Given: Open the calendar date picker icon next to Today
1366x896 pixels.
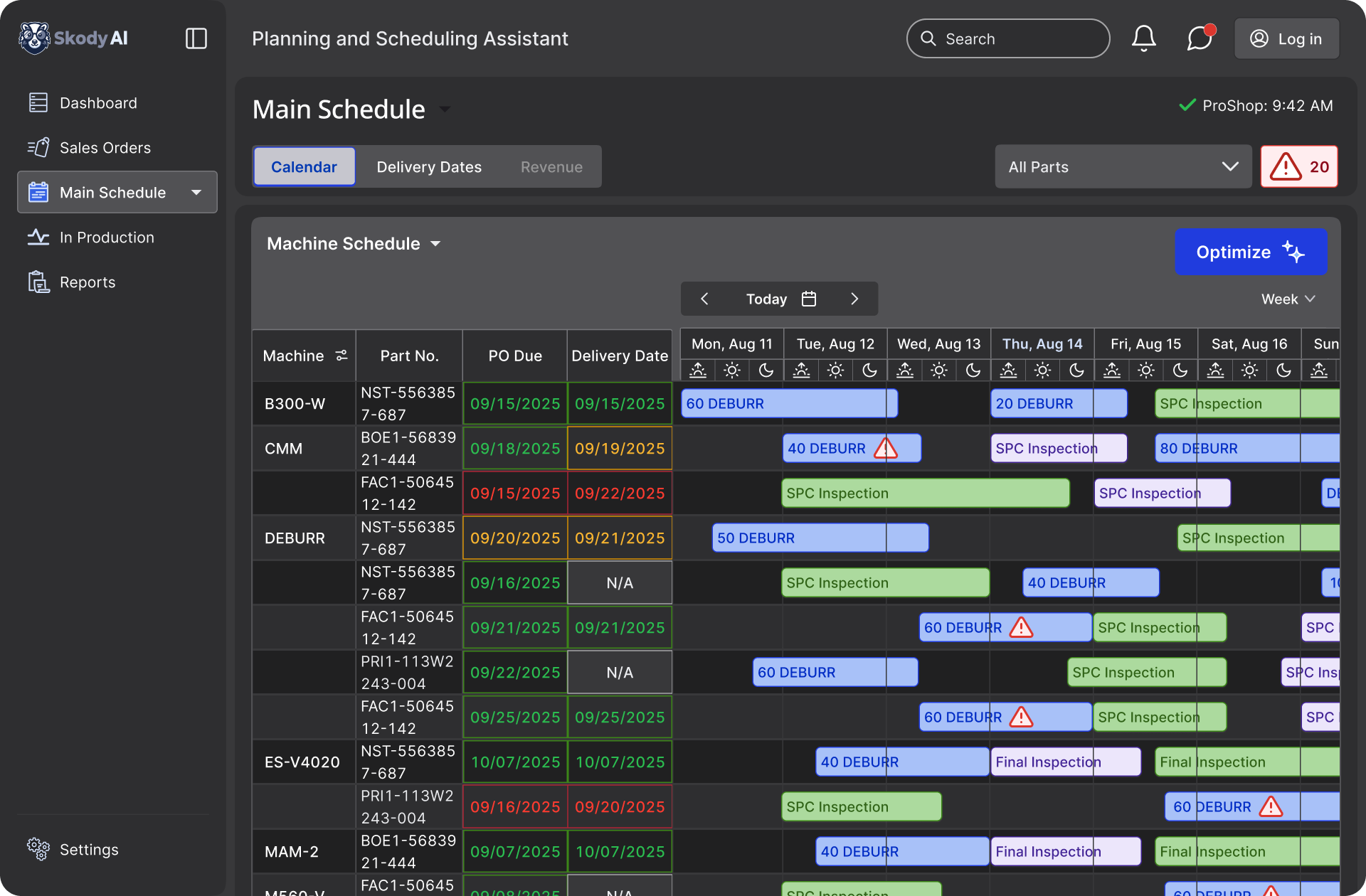Looking at the screenshot, I should (x=809, y=299).
